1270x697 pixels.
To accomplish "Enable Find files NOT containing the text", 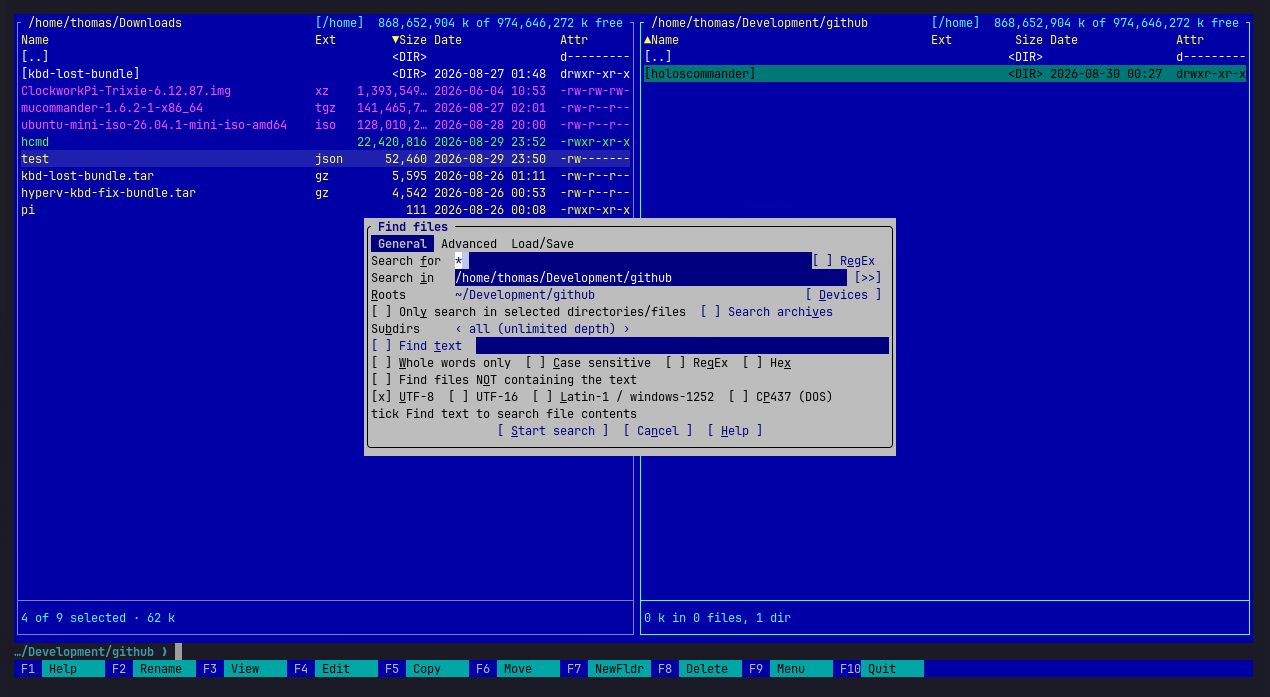I will point(504,380).
